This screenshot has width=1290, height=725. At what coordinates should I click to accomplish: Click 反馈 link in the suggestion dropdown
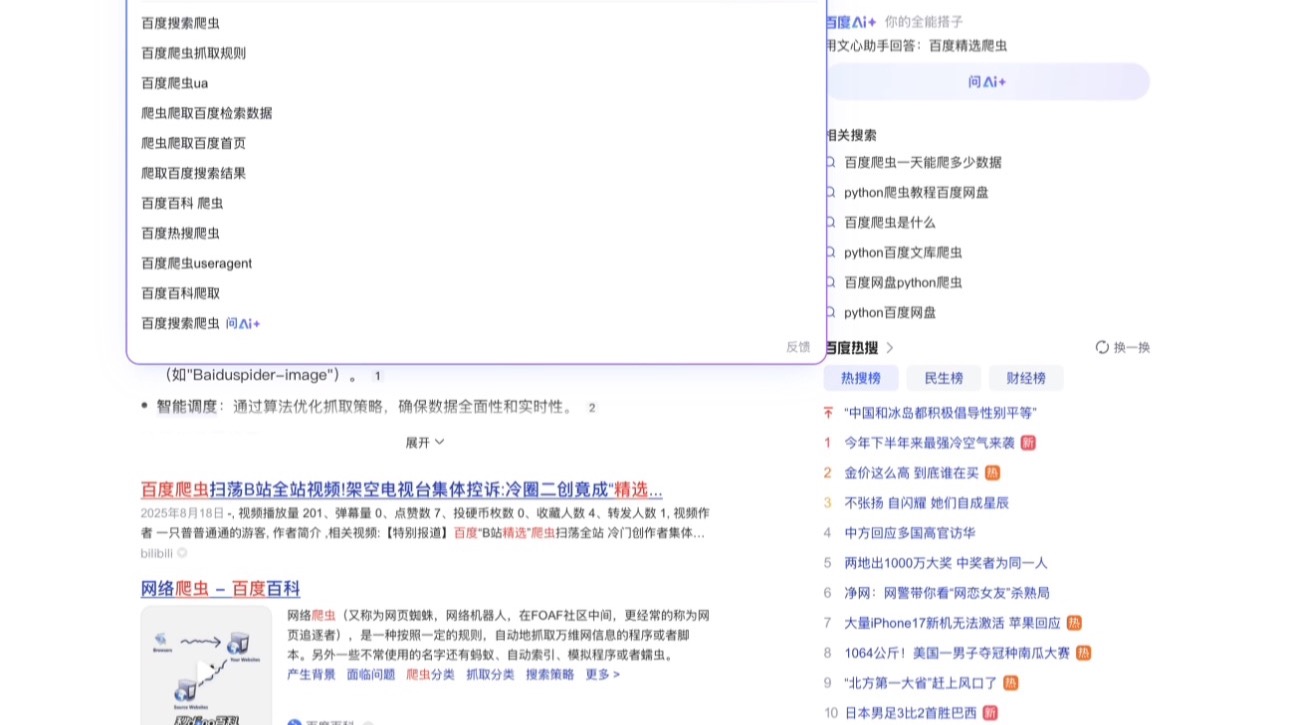tap(798, 347)
